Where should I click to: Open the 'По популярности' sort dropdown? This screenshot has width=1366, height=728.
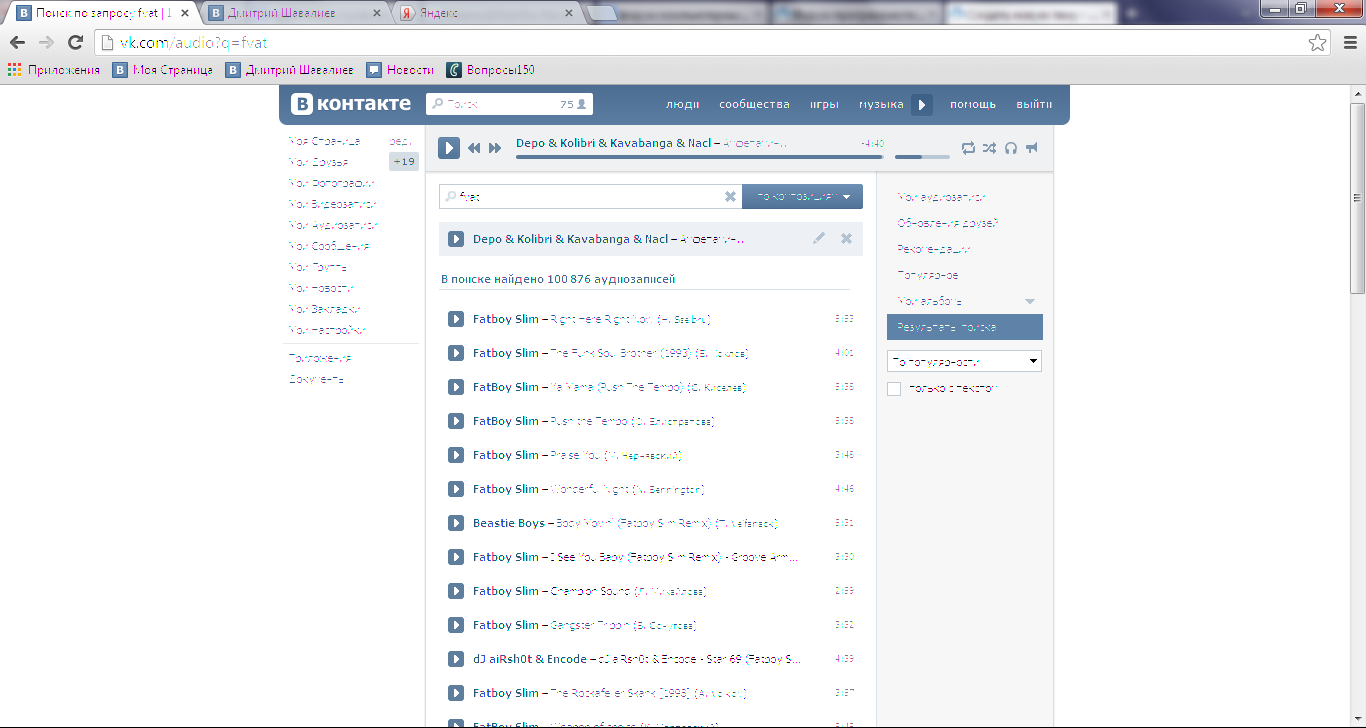coord(964,361)
